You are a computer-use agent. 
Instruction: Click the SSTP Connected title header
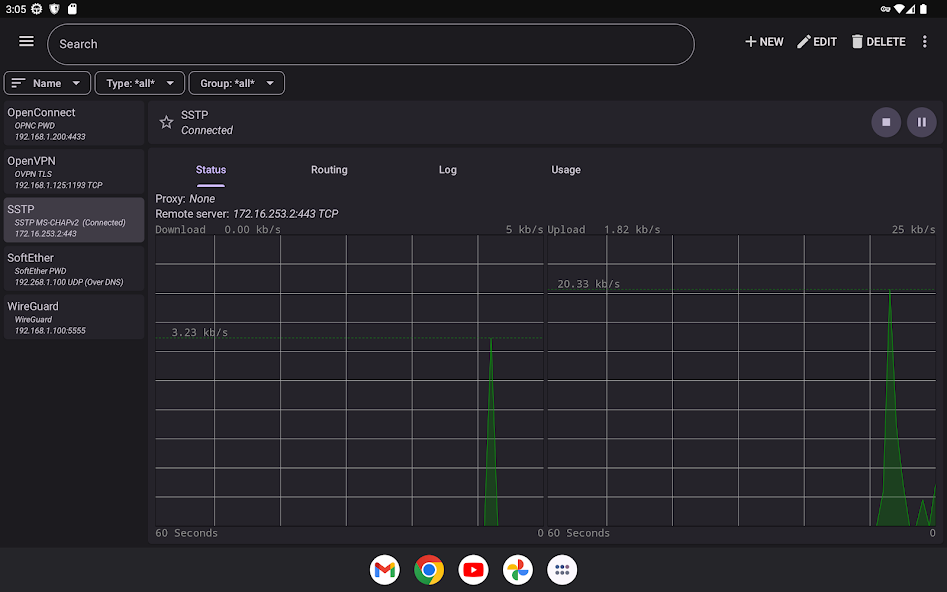(207, 123)
